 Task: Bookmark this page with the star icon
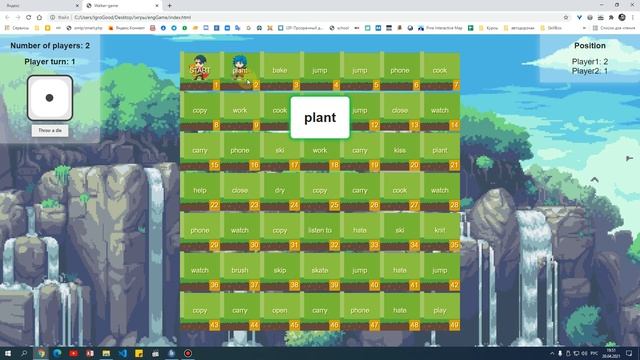pyautogui.click(x=566, y=18)
